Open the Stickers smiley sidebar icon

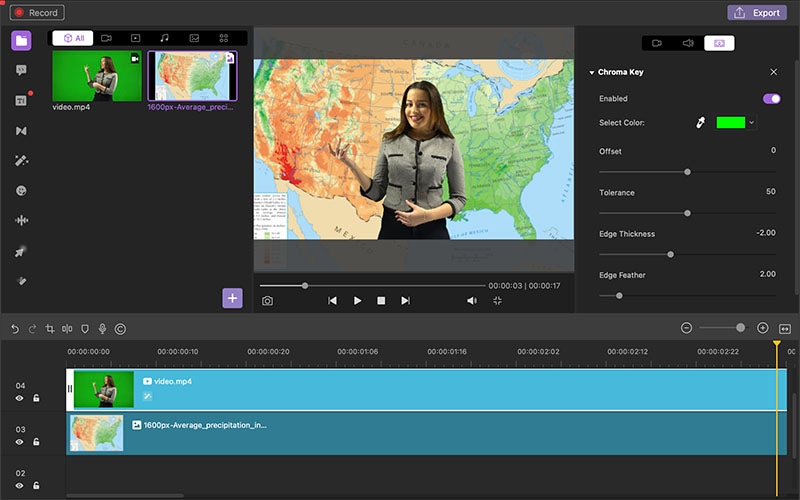click(21, 191)
